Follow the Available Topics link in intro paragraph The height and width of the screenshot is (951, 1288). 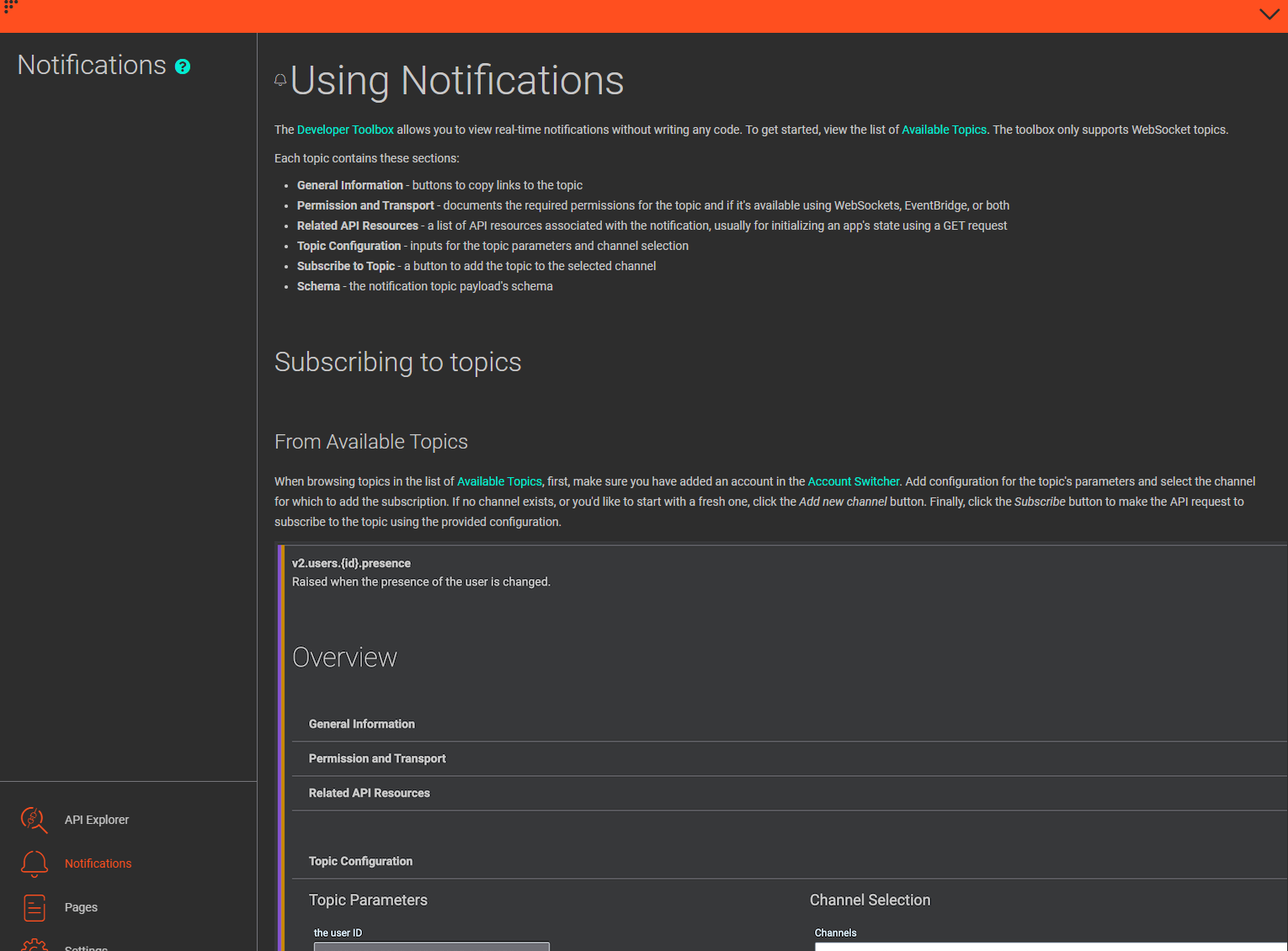pos(944,130)
